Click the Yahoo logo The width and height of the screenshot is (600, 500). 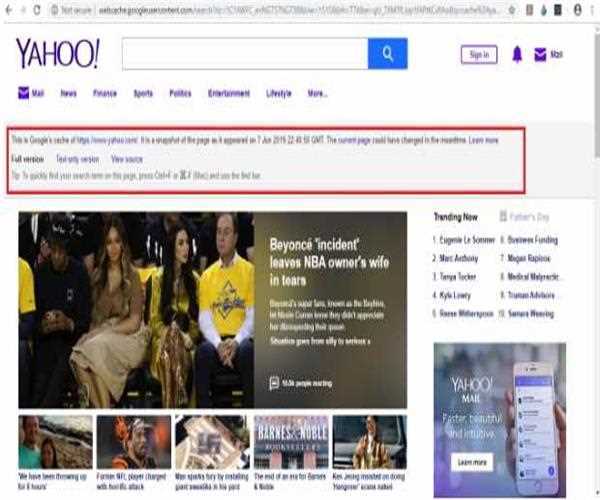click(57, 54)
